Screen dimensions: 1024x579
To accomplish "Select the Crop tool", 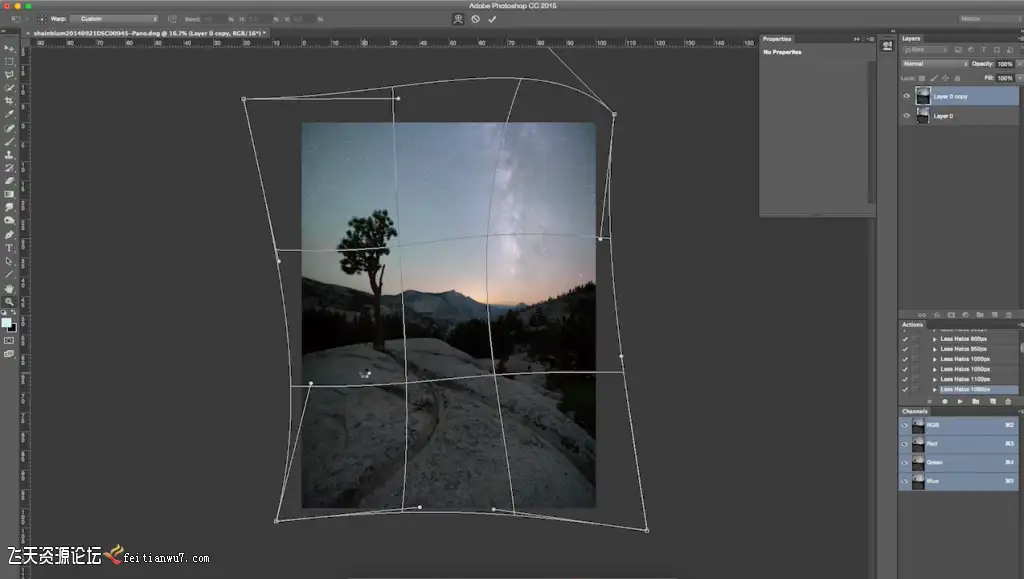I will tap(9, 101).
